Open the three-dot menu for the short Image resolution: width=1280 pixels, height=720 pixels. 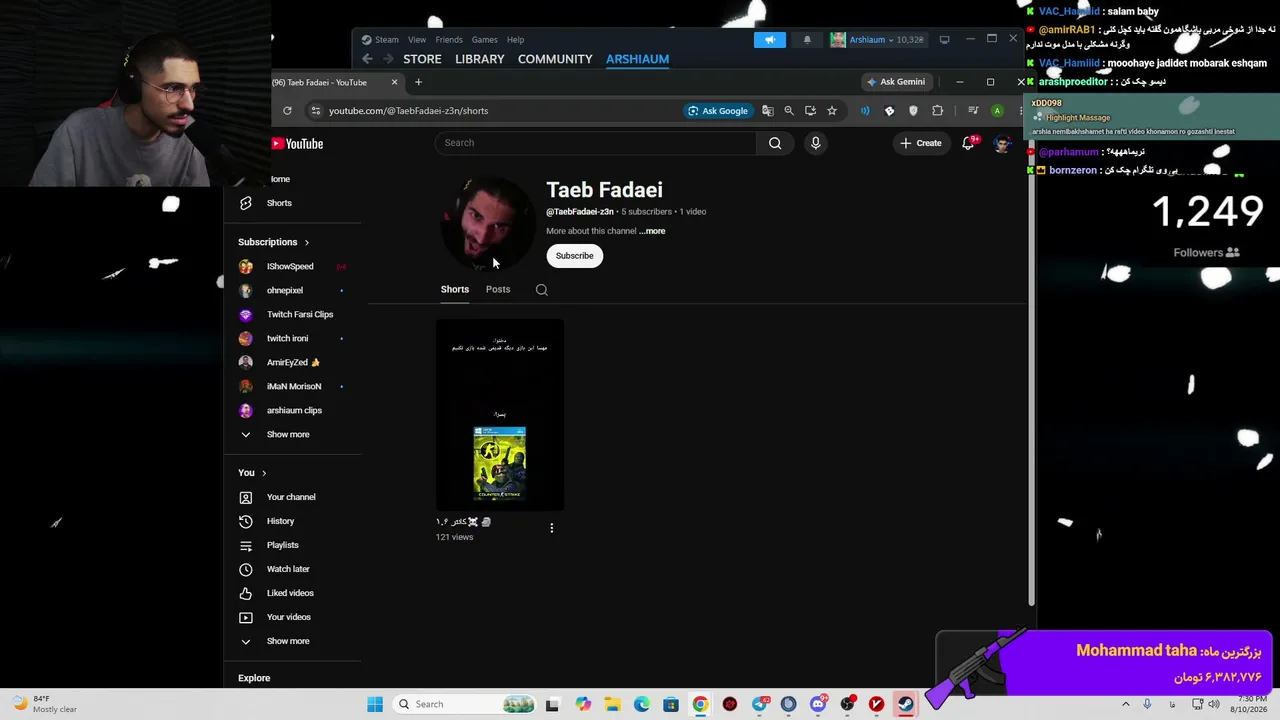pos(551,528)
